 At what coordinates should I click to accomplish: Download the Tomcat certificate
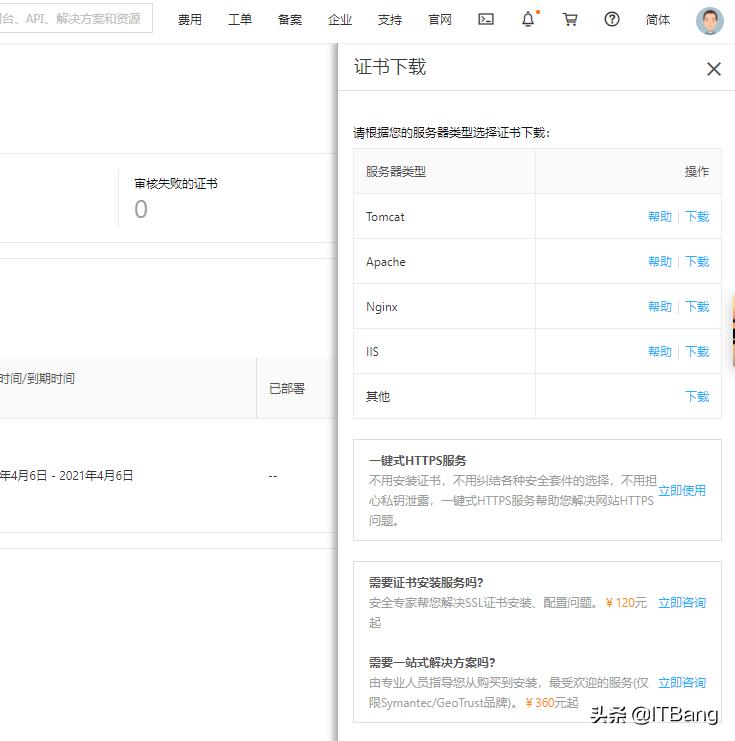[697, 217]
